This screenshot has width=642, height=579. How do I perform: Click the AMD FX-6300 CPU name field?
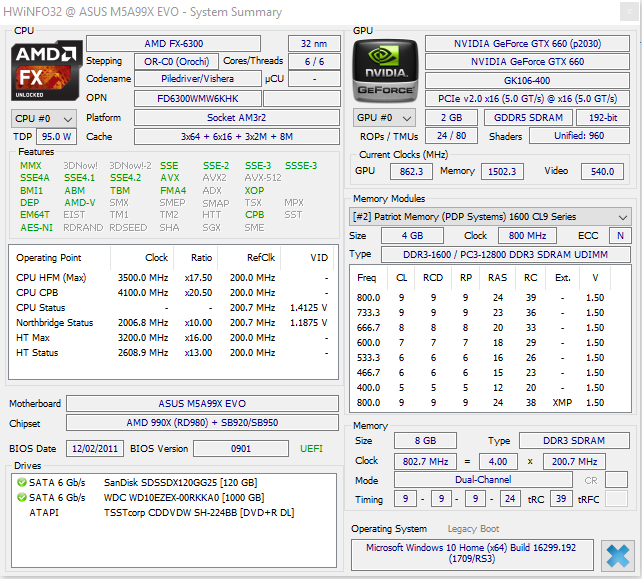[x=173, y=44]
